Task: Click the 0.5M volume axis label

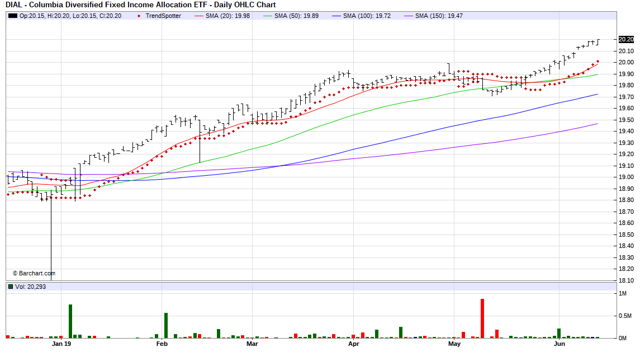Action: (x=625, y=316)
